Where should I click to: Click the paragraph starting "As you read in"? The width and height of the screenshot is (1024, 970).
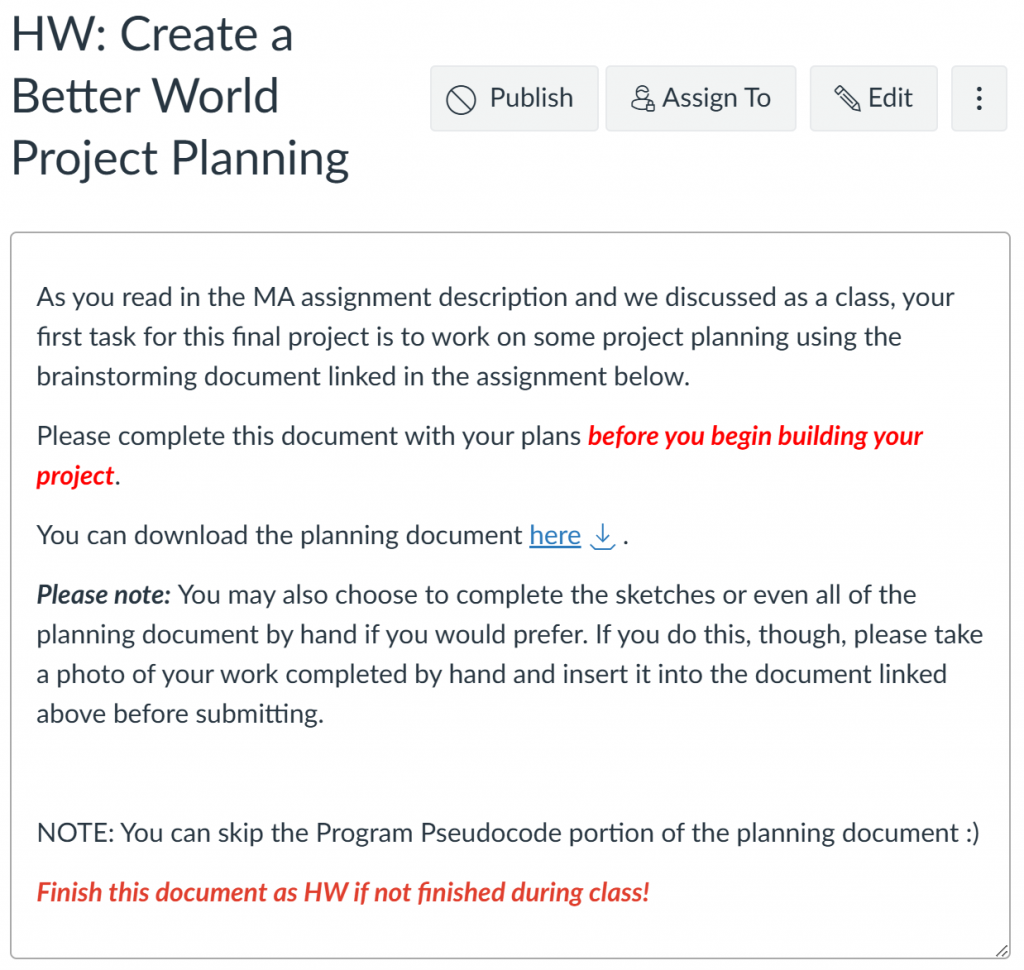click(x=495, y=337)
